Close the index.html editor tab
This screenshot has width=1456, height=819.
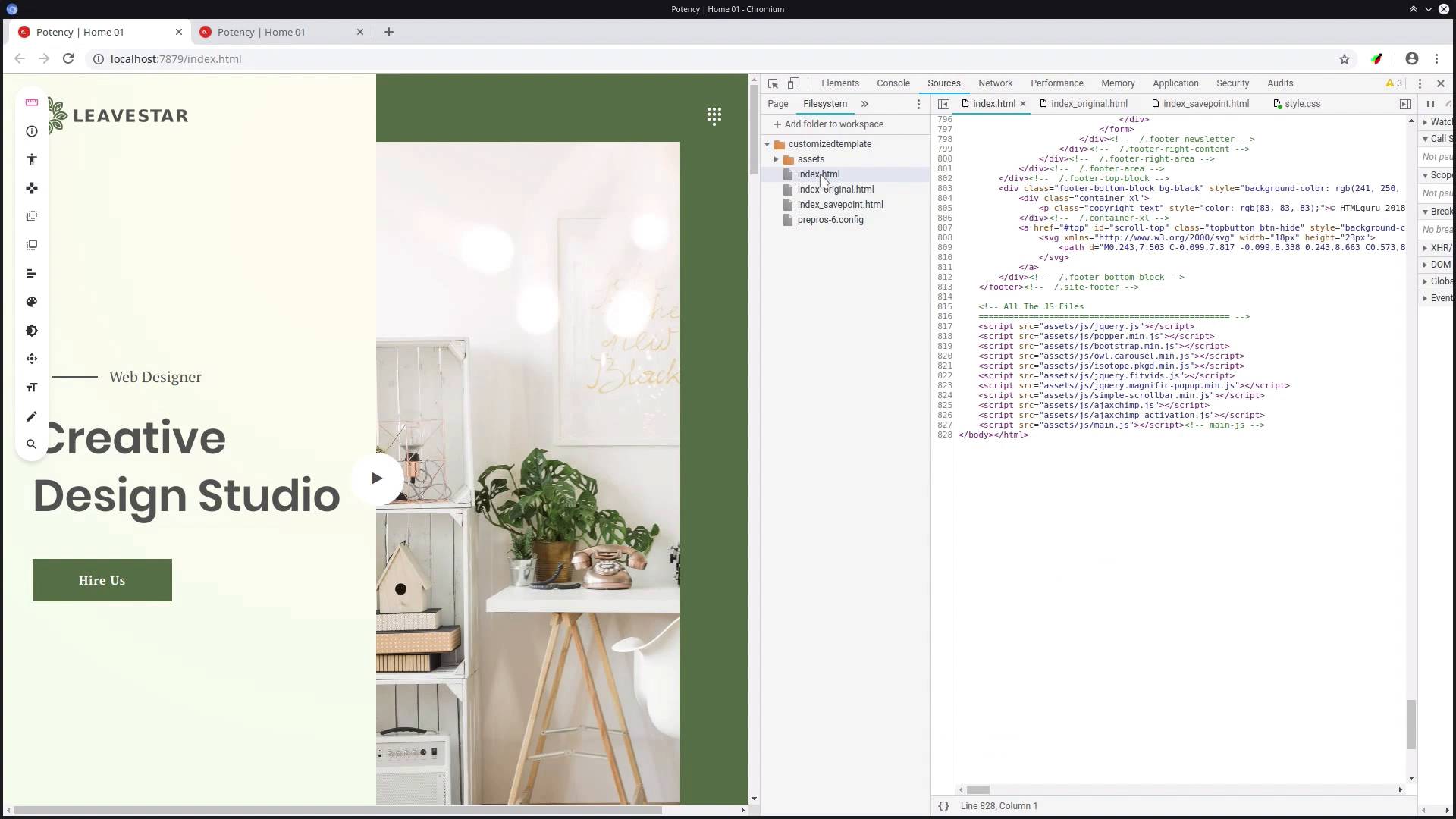1023,104
